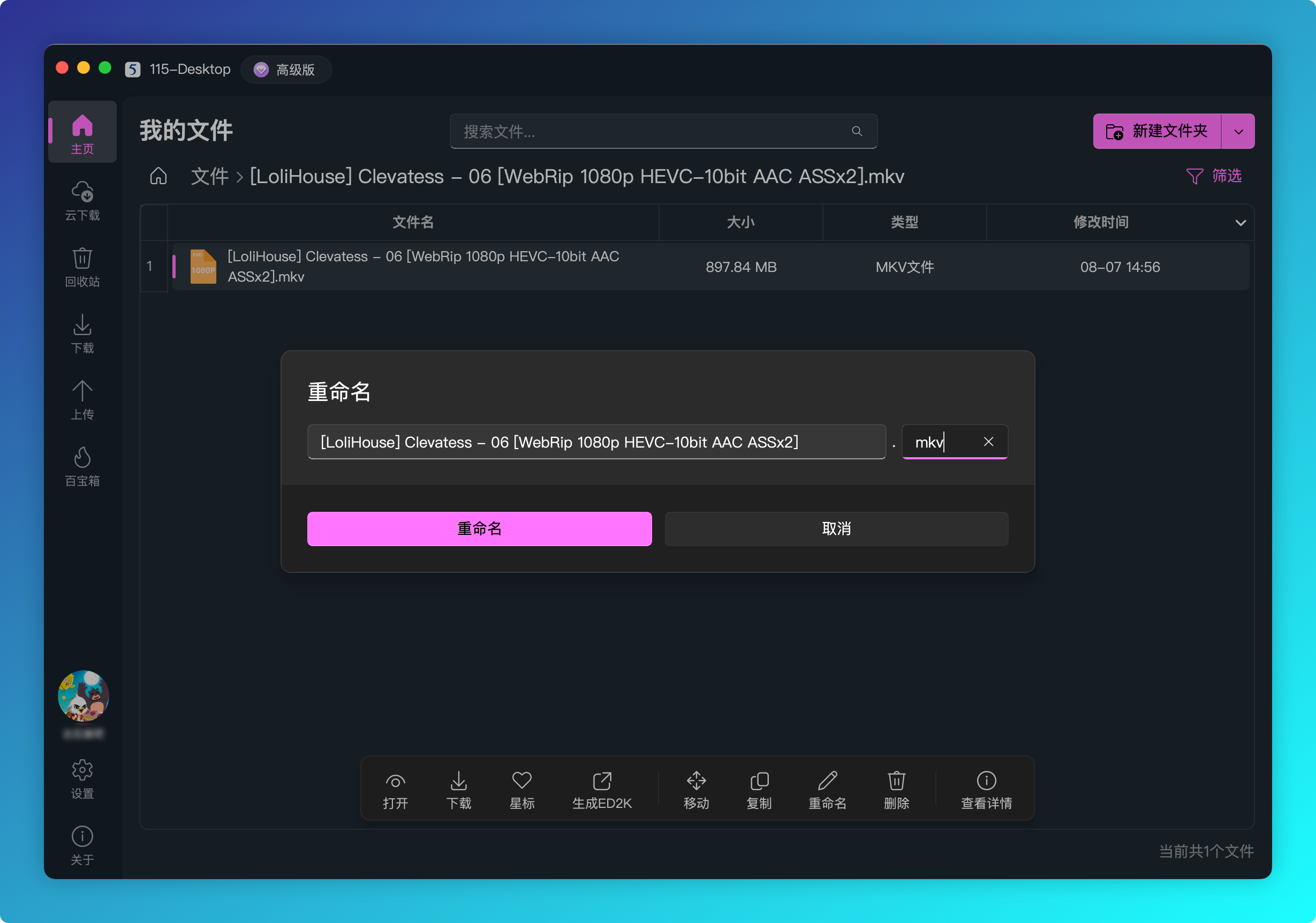Confirm with the pink 重命名 button
Viewport: 1316px width, 923px height.
479,528
